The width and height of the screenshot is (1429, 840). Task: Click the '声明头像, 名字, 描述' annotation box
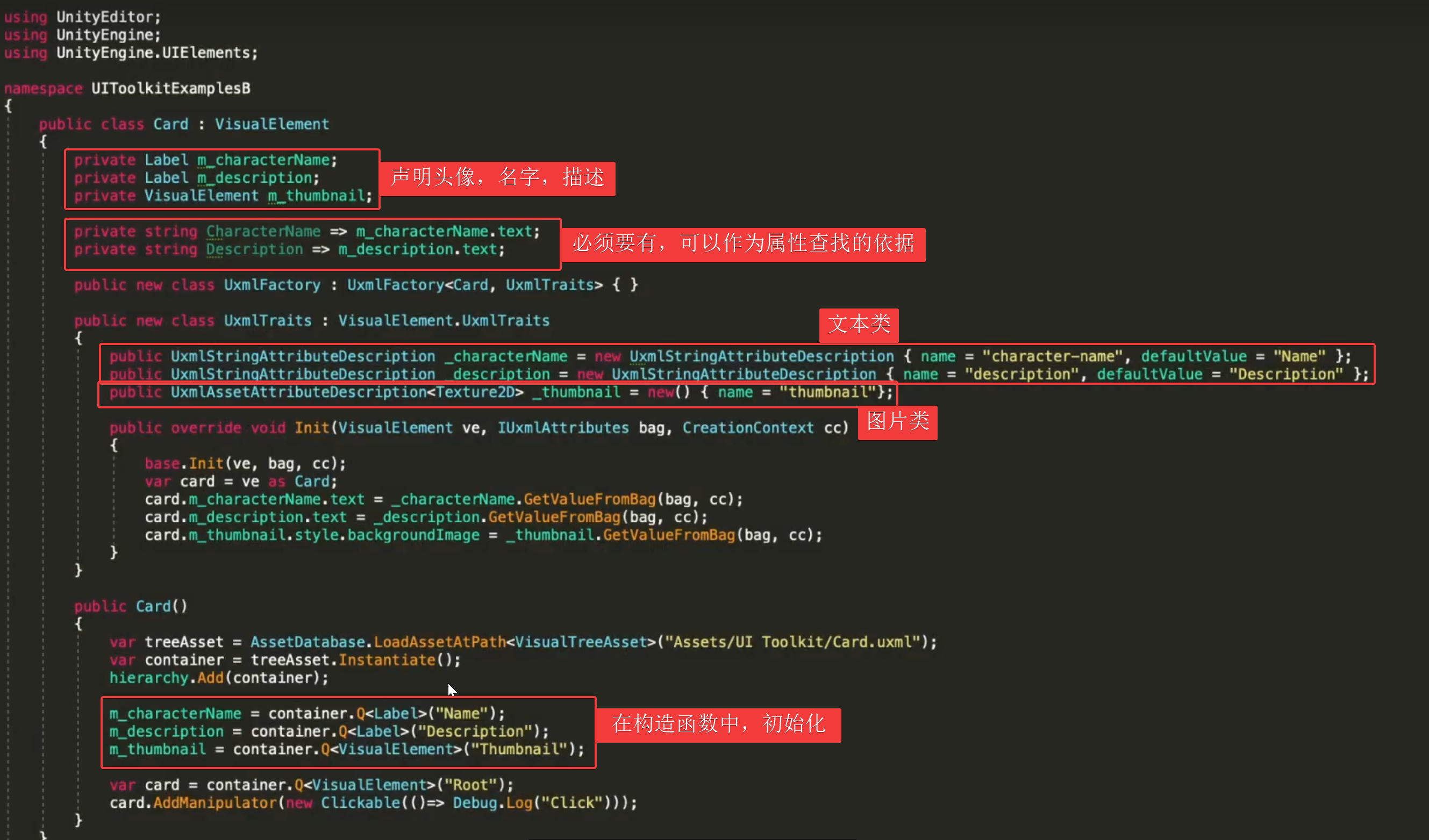[x=497, y=178]
